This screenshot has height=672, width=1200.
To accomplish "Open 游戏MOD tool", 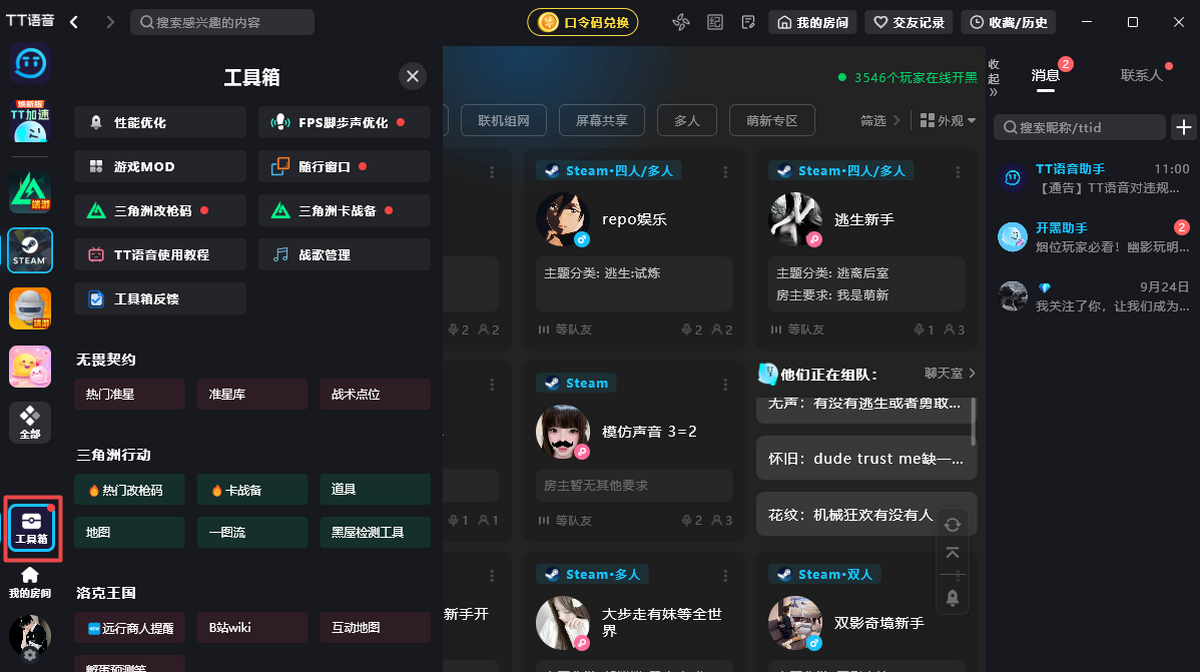I will point(160,166).
